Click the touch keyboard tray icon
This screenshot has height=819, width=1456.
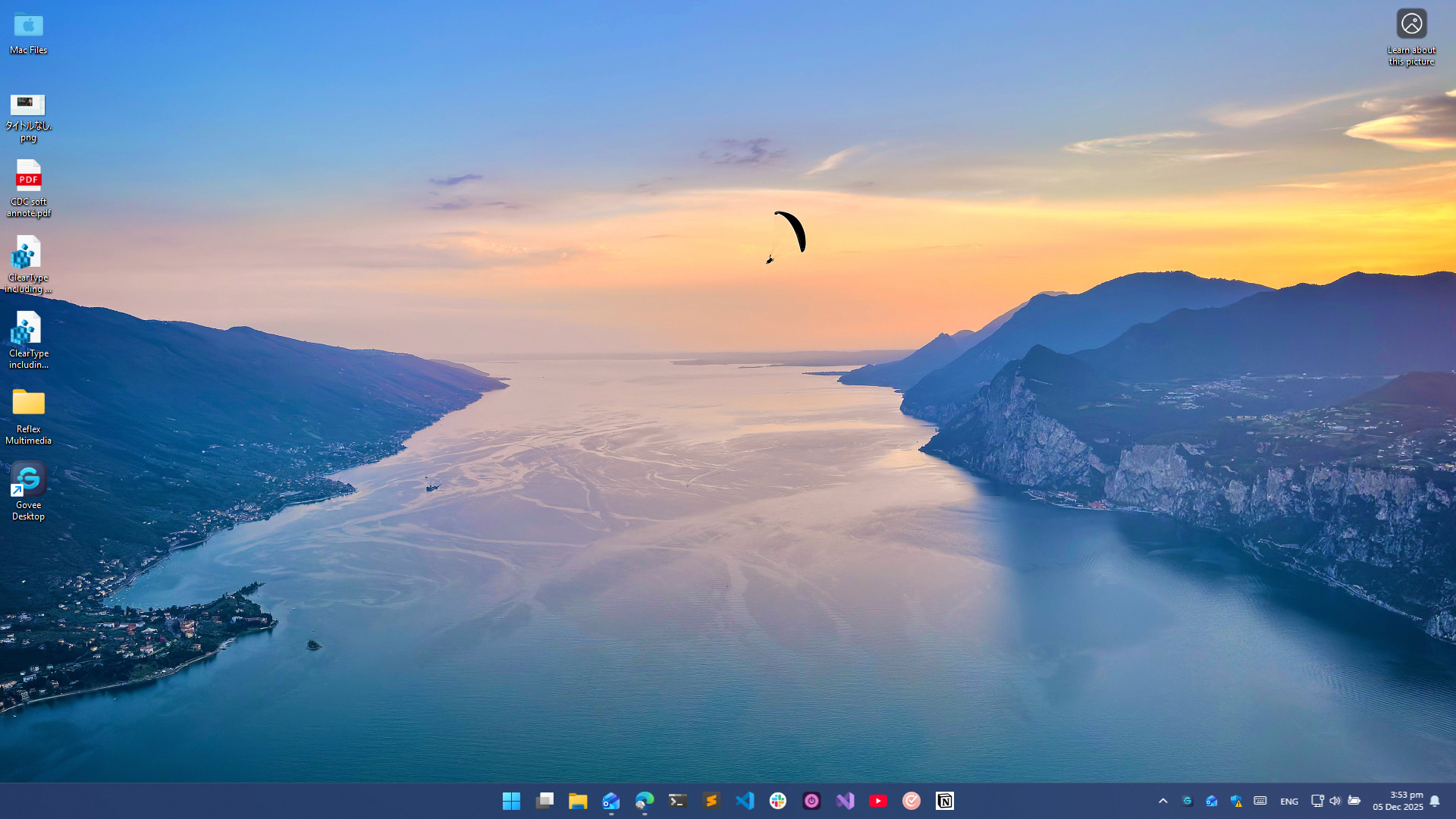click(x=1260, y=801)
